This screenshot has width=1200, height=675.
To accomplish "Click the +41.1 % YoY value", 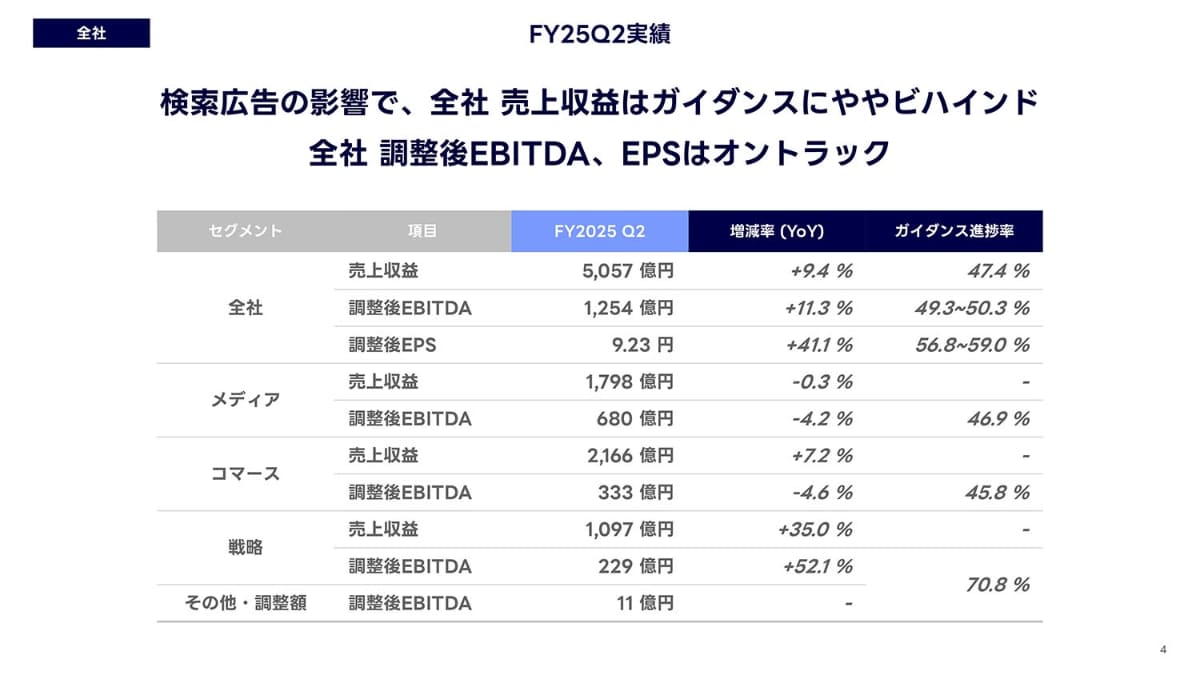I will (x=818, y=345).
